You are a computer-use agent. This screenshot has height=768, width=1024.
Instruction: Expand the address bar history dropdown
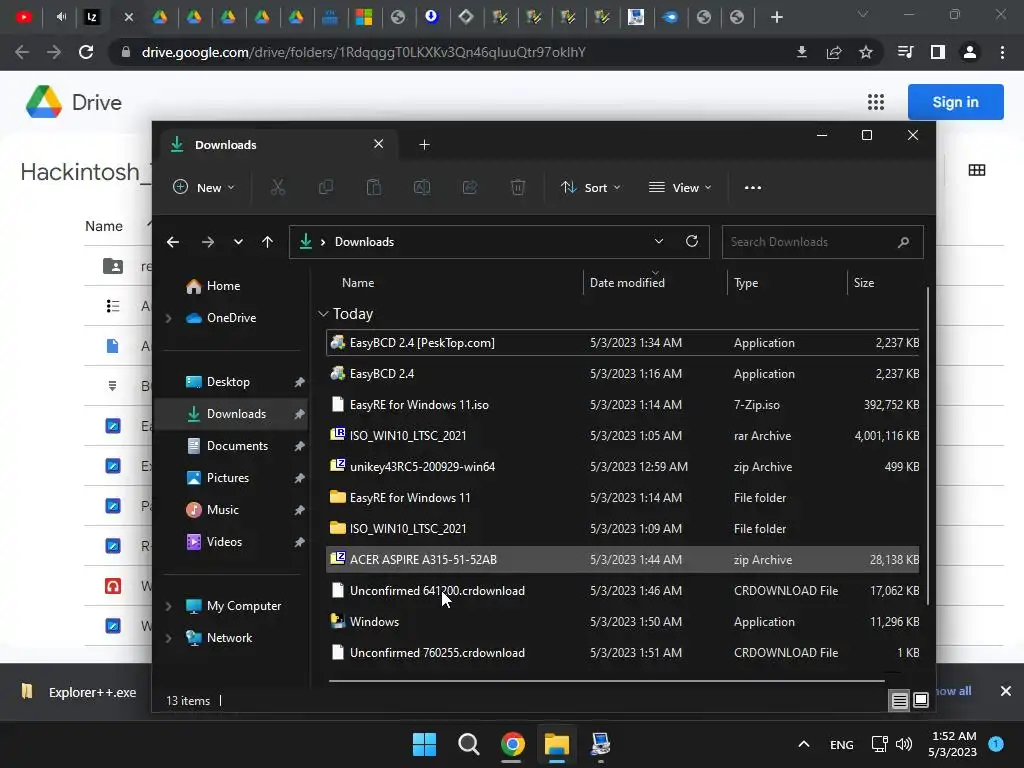(659, 241)
